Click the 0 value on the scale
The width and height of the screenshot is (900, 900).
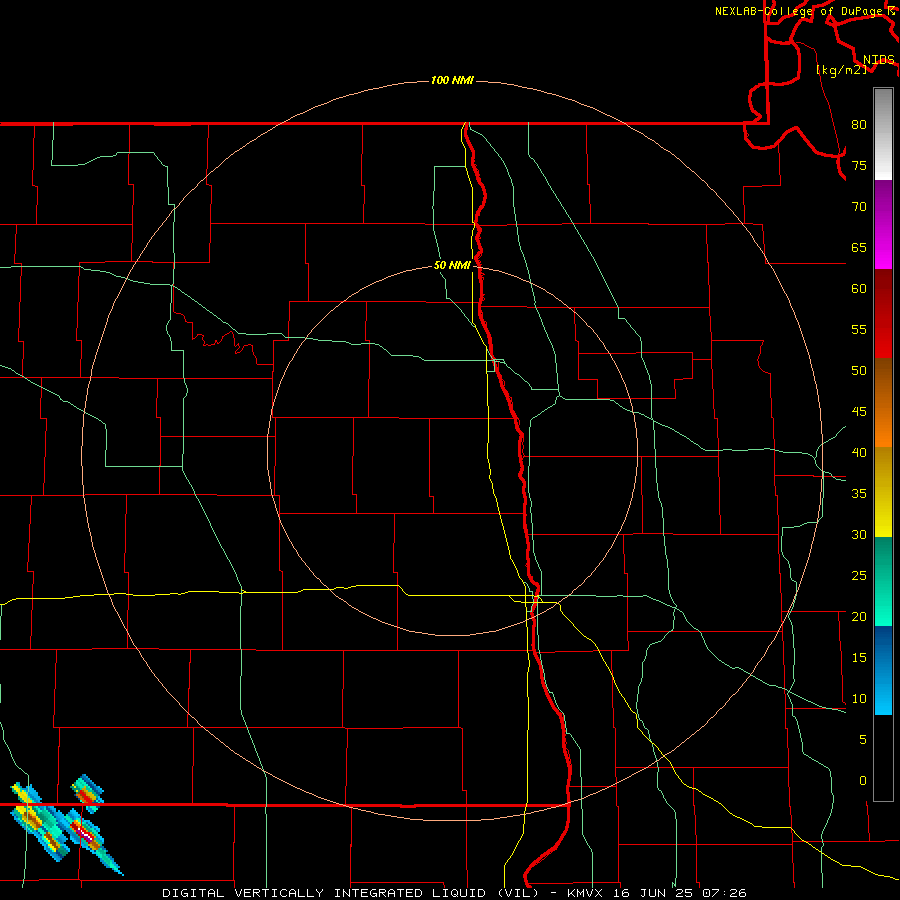click(863, 781)
